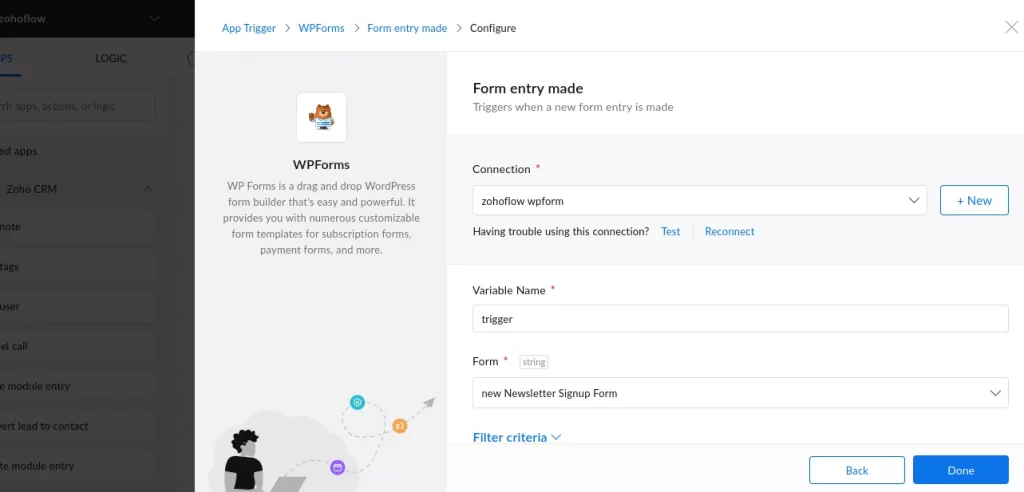This screenshot has width=1024, height=492.
Task: Click the Test connection link
Action: pos(670,231)
